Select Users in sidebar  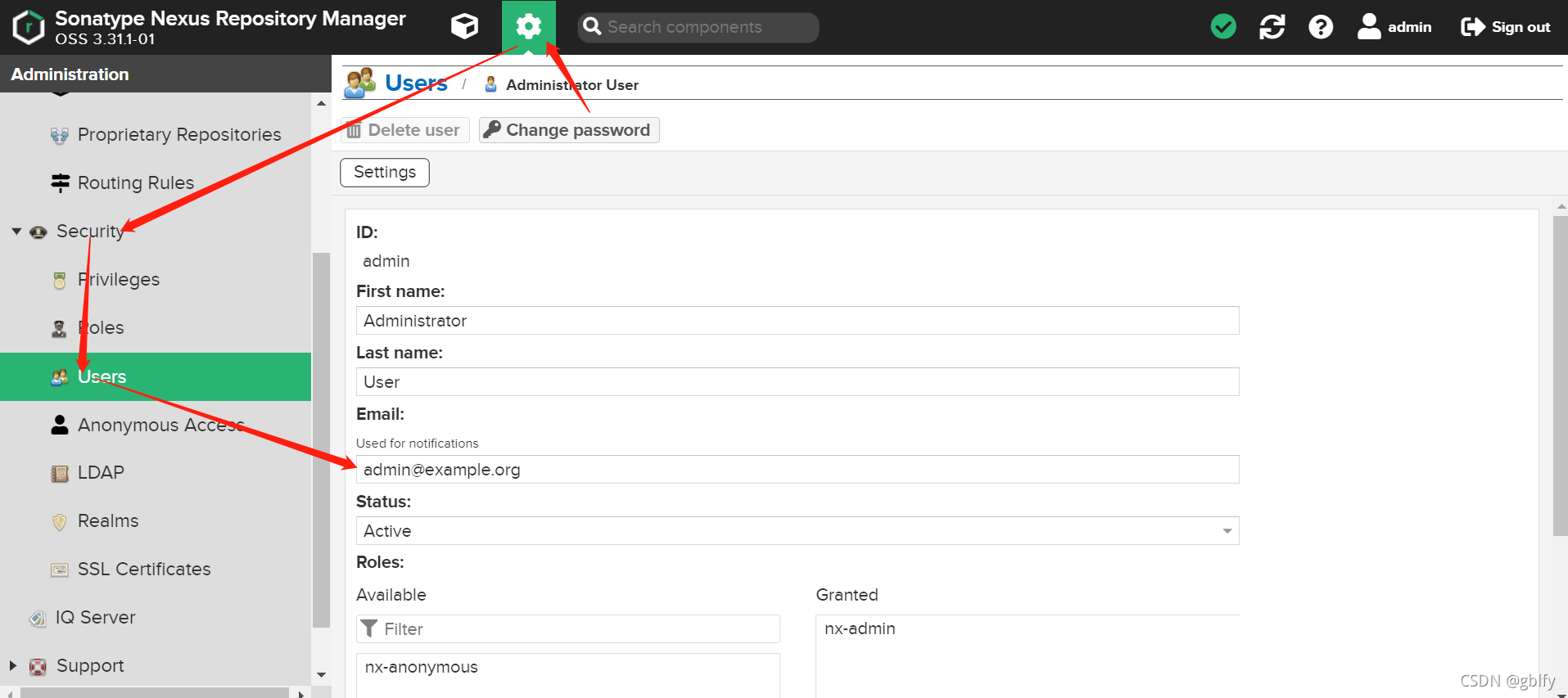pos(156,376)
